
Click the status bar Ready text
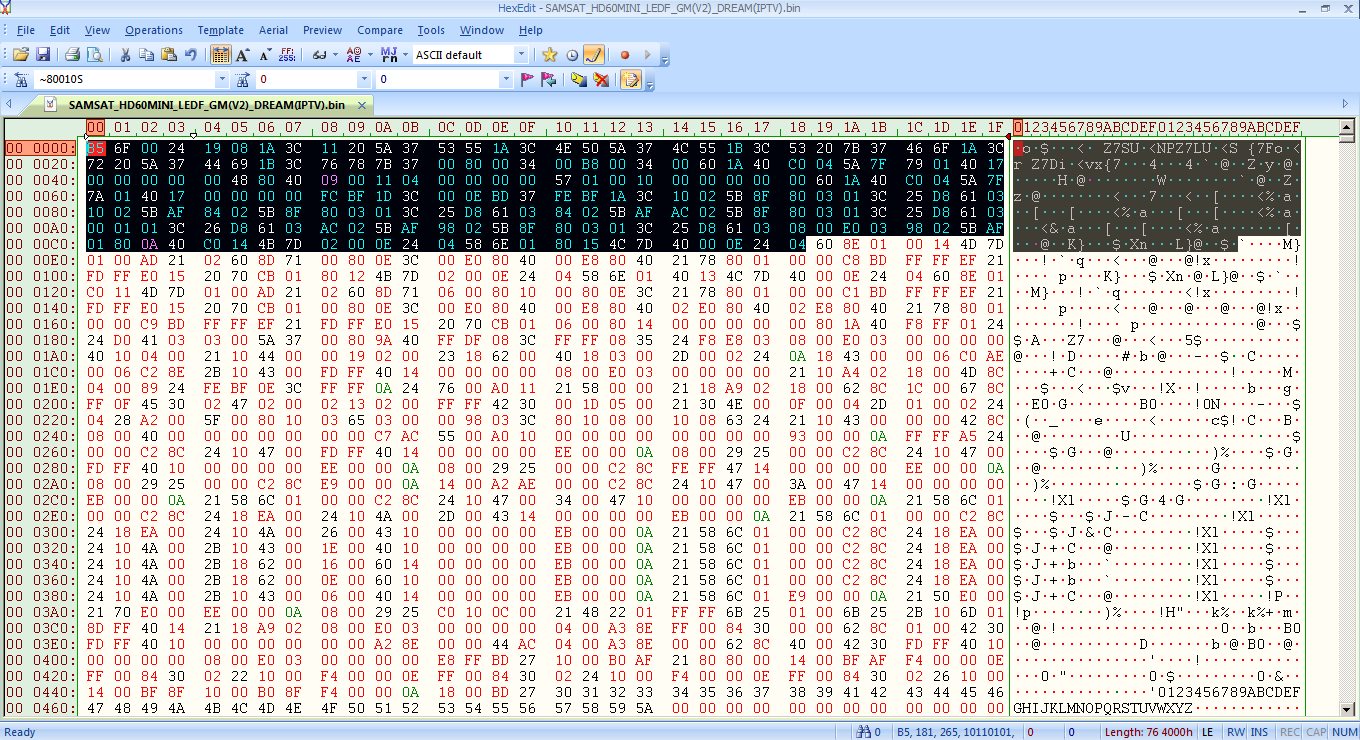[x=21, y=732]
